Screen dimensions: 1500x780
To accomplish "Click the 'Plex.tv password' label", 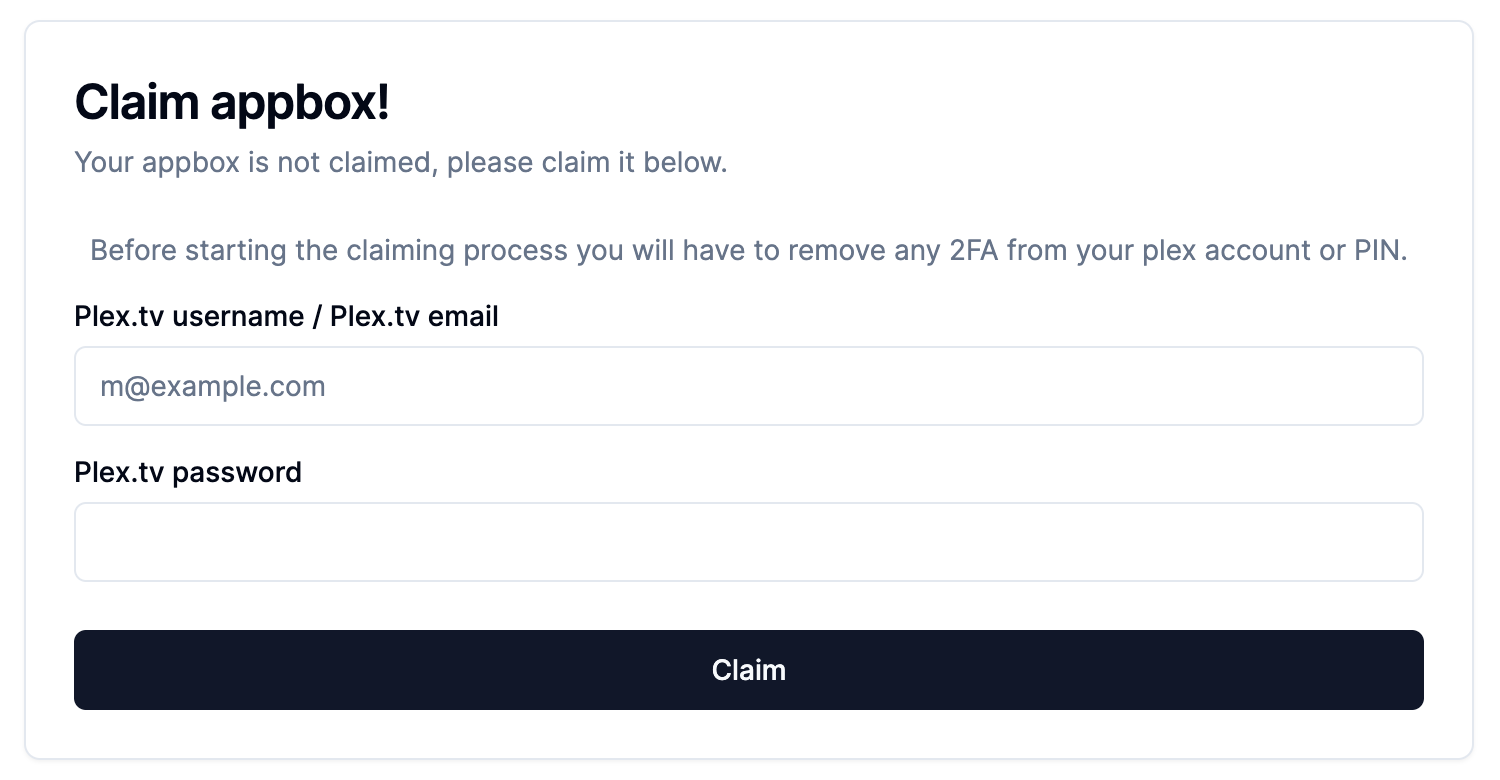I will pyautogui.click(x=188, y=472).
